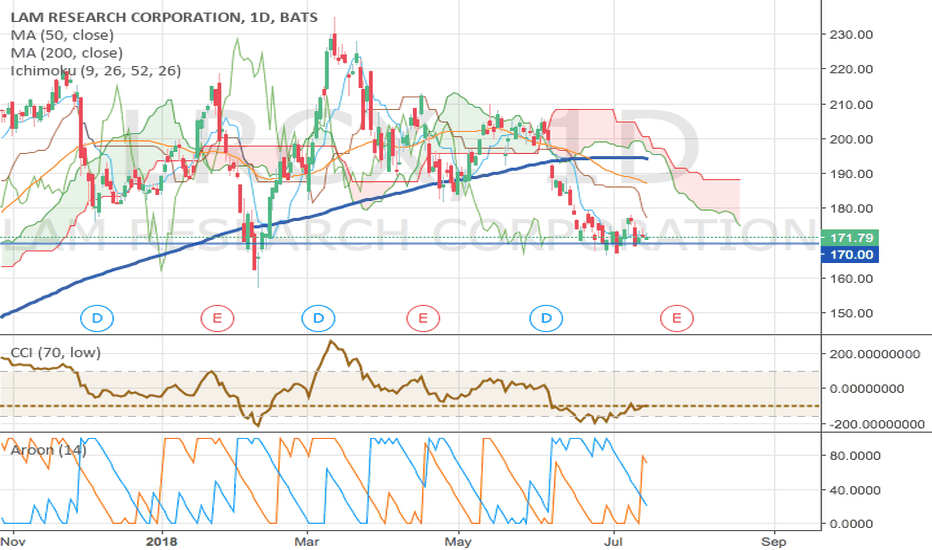Select the MA (200, close) legend
The height and width of the screenshot is (550, 932).
pyautogui.click(x=67, y=53)
